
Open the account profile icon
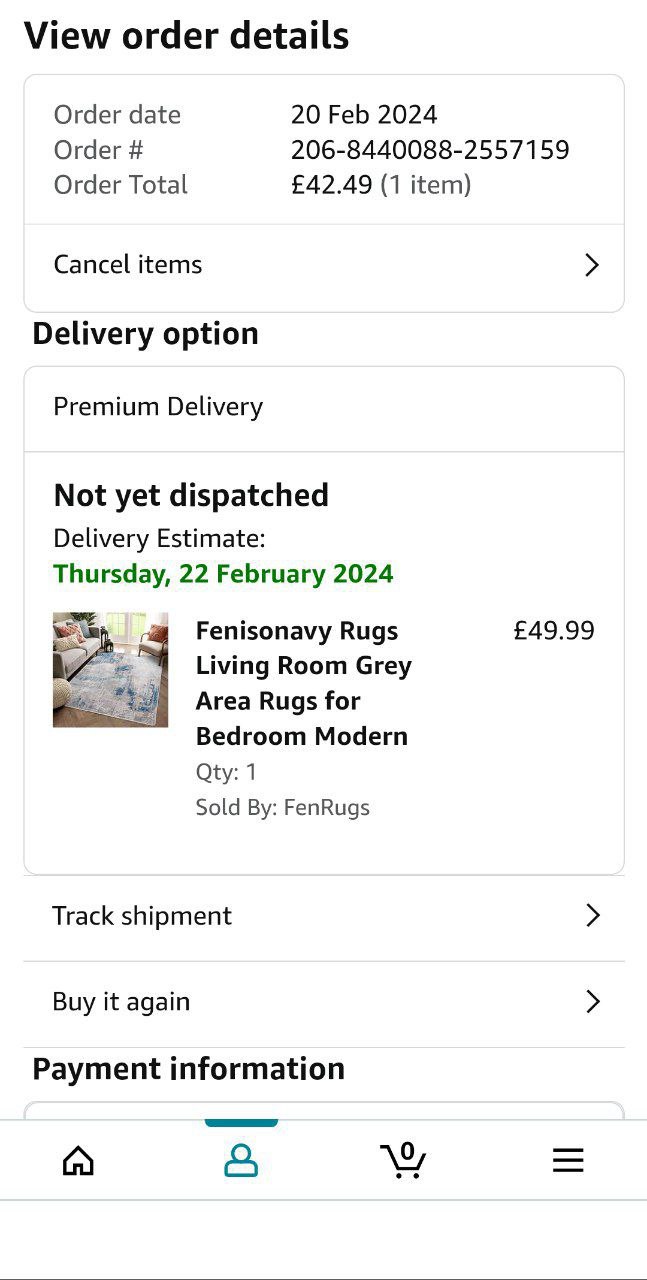tap(241, 1160)
